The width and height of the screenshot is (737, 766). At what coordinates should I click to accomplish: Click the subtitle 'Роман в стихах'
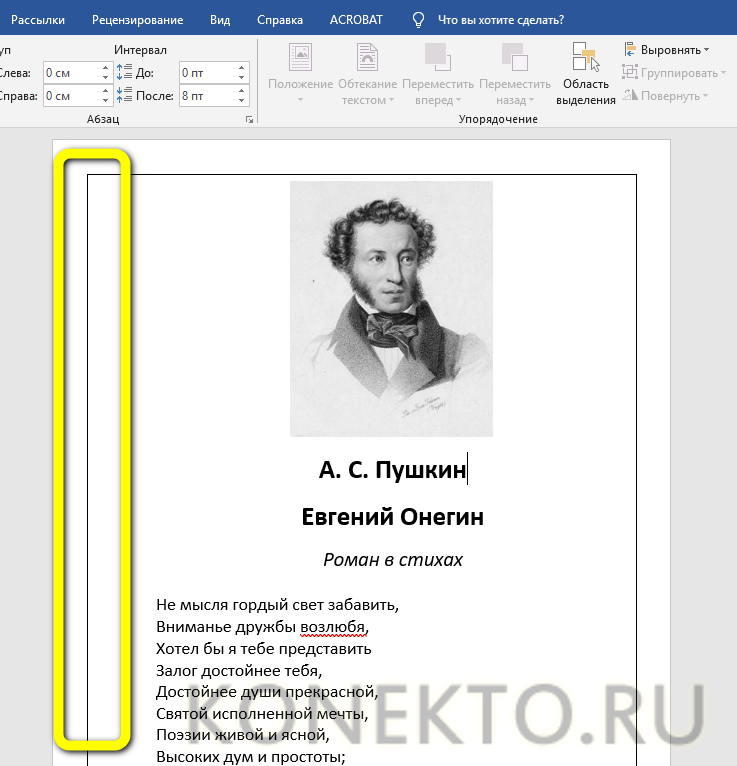(393, 560)
